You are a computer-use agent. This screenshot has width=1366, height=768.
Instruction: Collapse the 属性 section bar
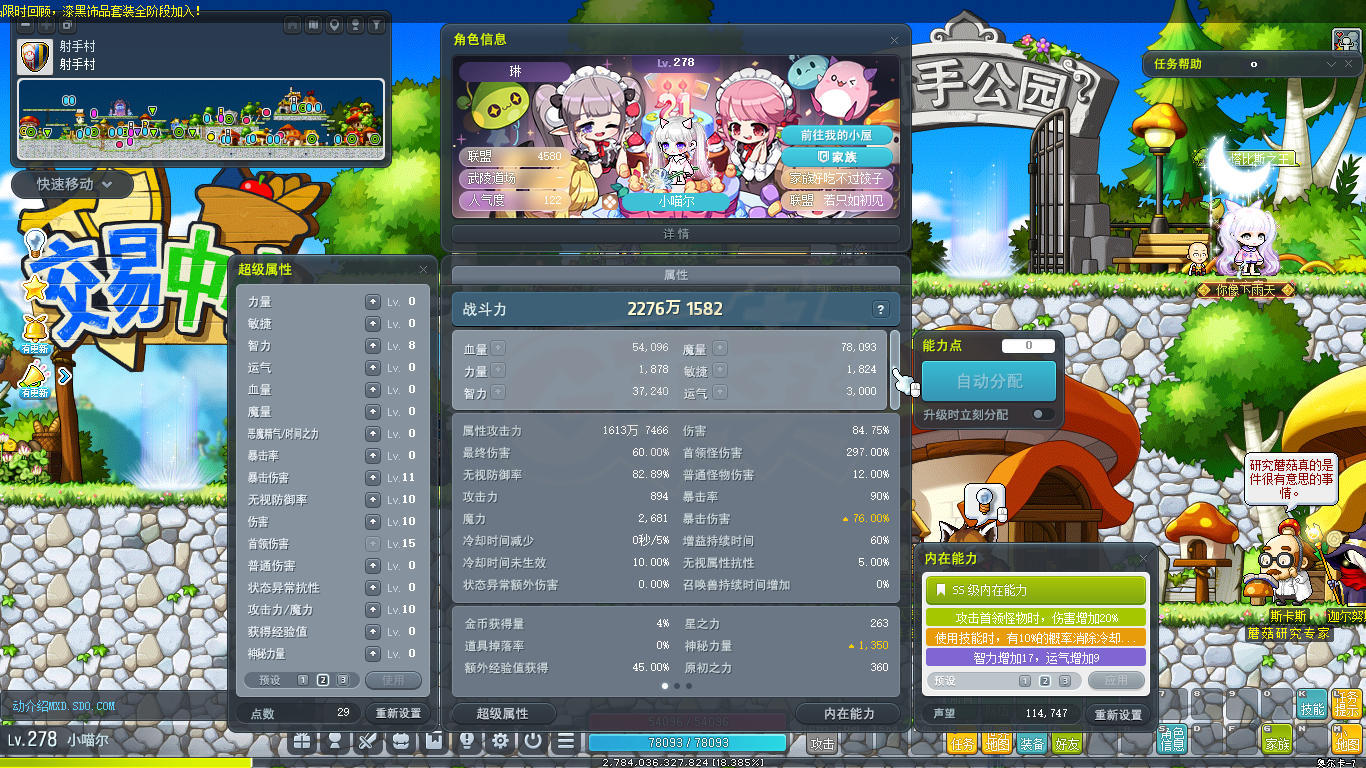pyautogui.click(x=676, y=275)
